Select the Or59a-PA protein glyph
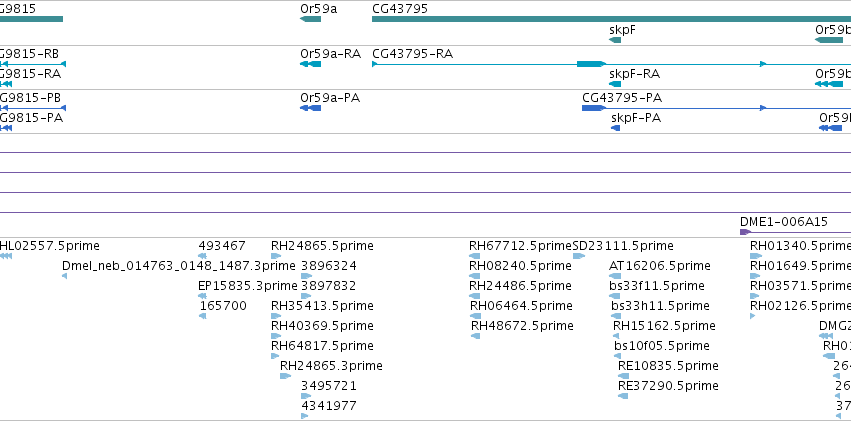 click(x=310, y=108)
